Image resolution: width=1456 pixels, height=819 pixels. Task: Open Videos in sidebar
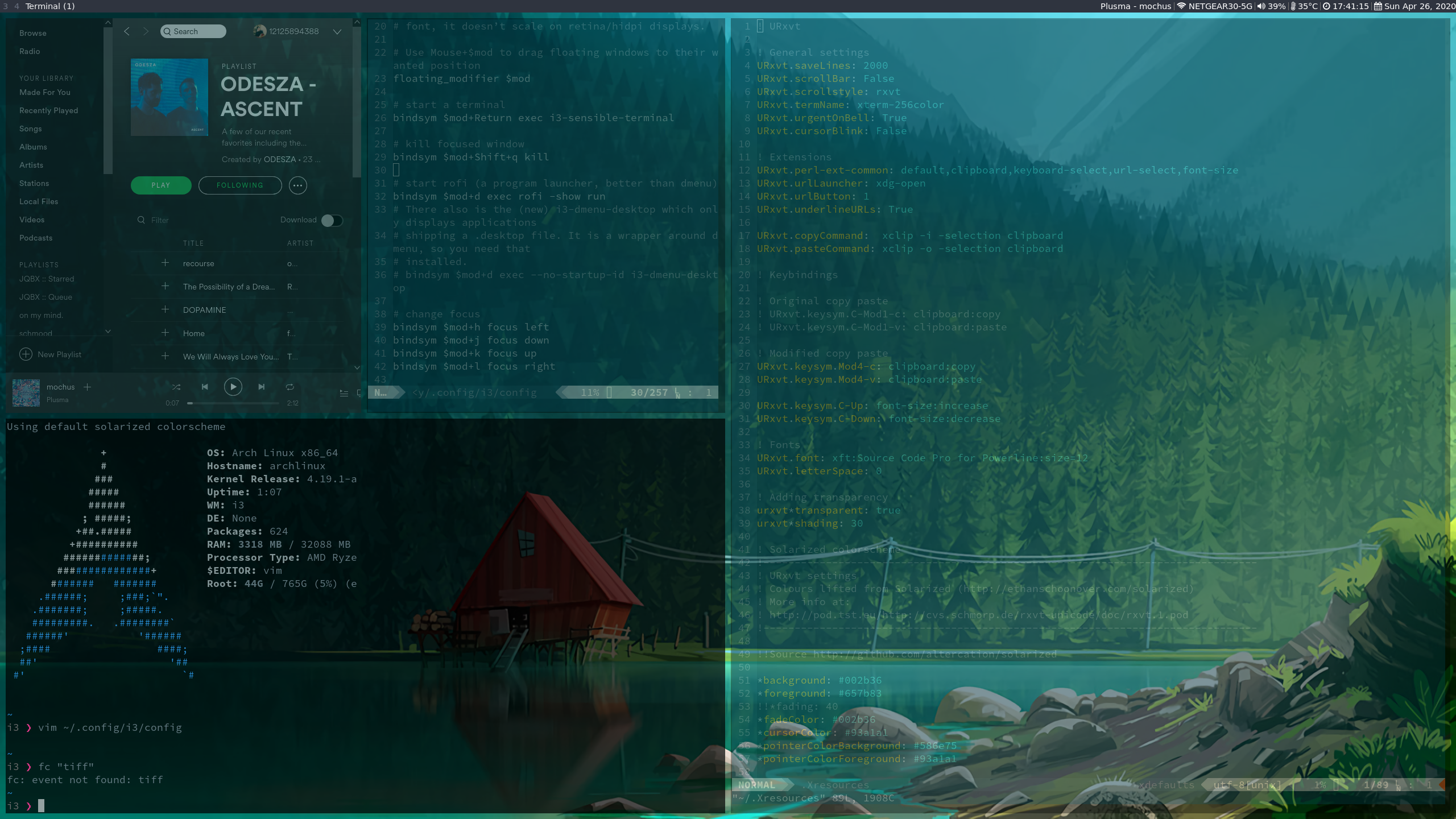pos(32,220)
